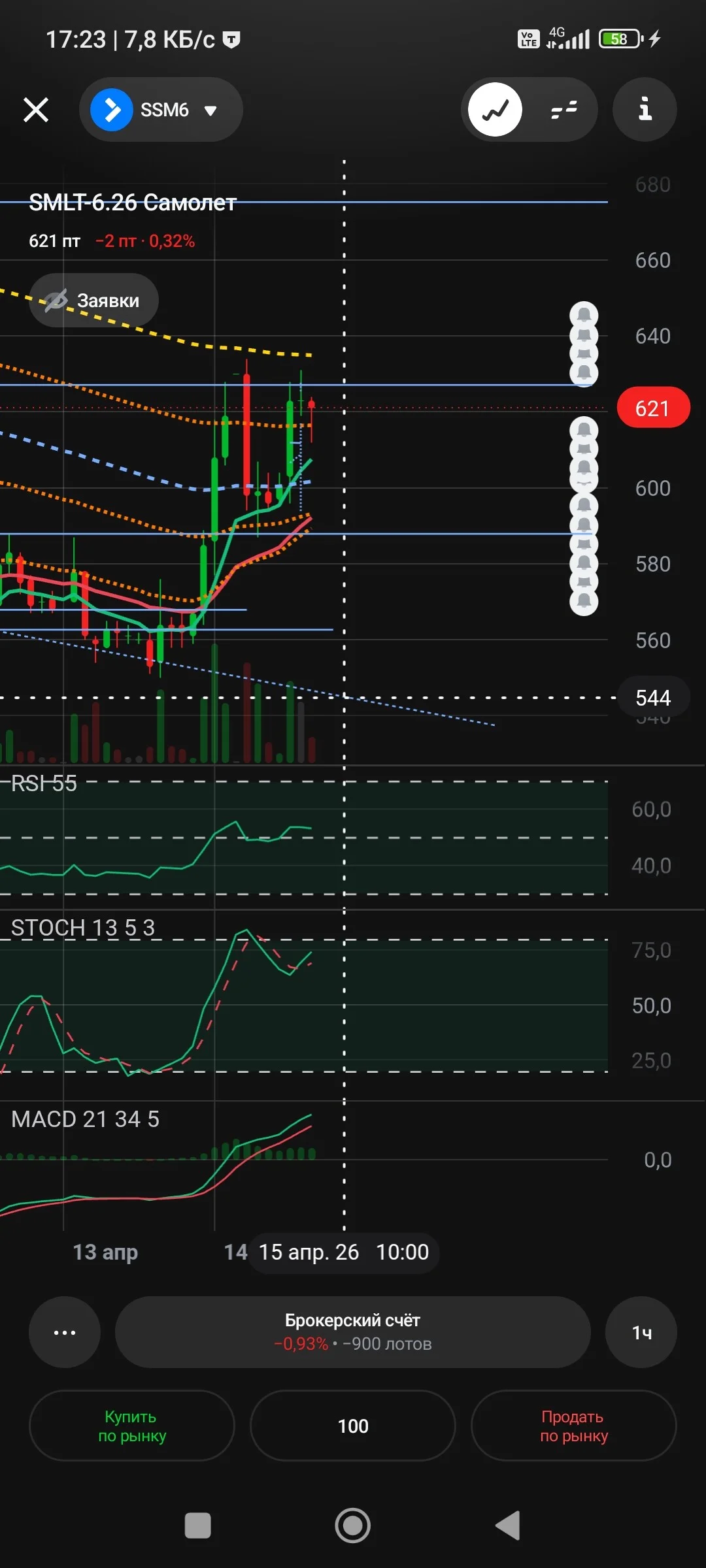Tap the lowest price alert bell
The image size is (706, 1568).
tap(584, 600)
